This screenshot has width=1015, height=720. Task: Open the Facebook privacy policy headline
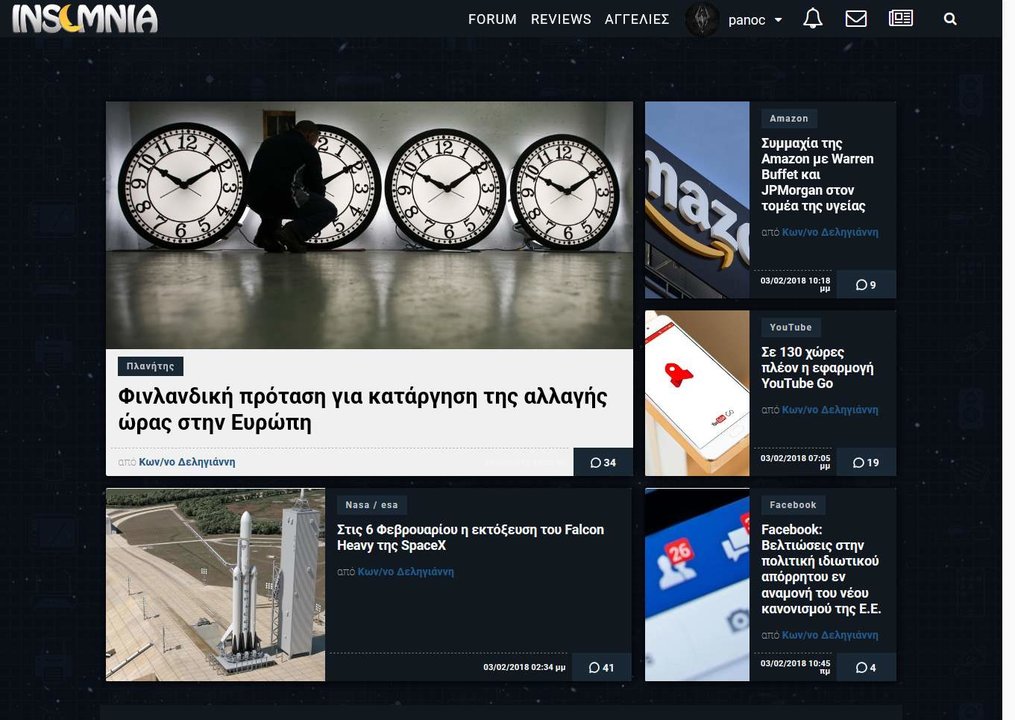[821, 569]
